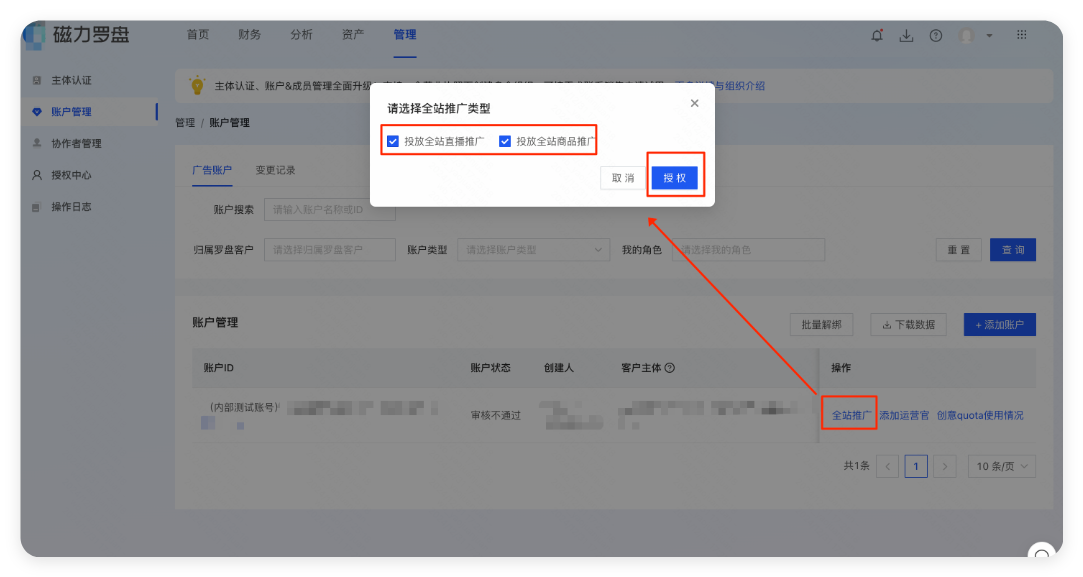The width and height of the screenshot is (1083, 577).
Task: Go to next page arrow
Action: [x=945, y=466]
